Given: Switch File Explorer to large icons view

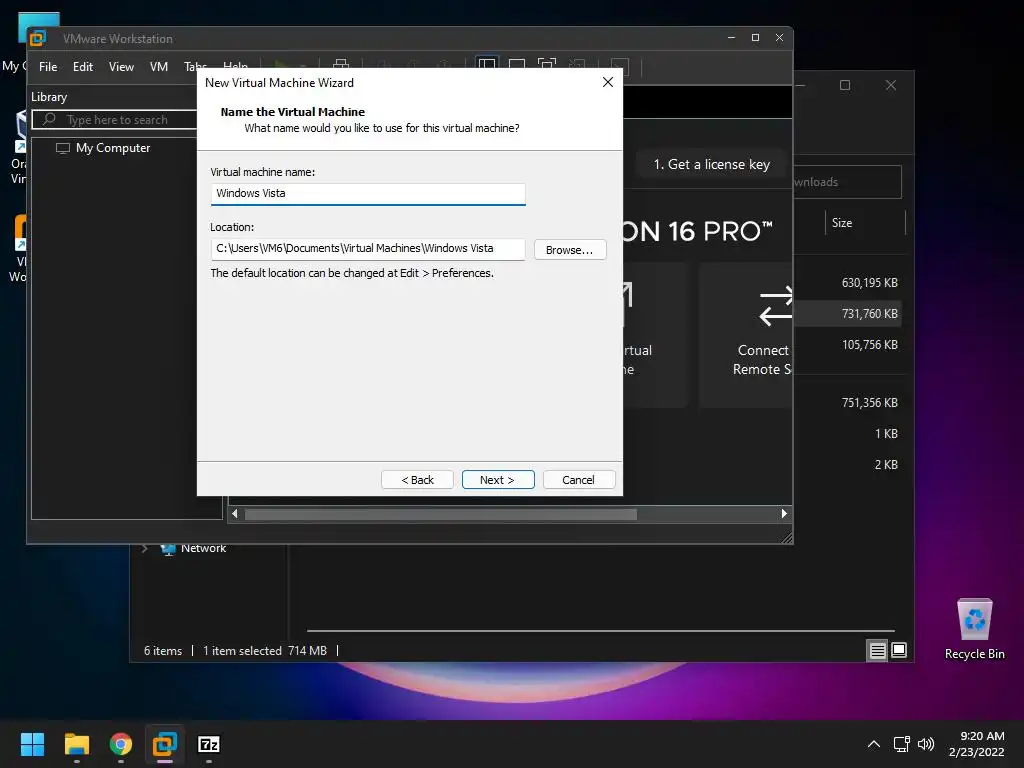Looking at the screenshot, I should pyautogui.click(x=899, y=650).
